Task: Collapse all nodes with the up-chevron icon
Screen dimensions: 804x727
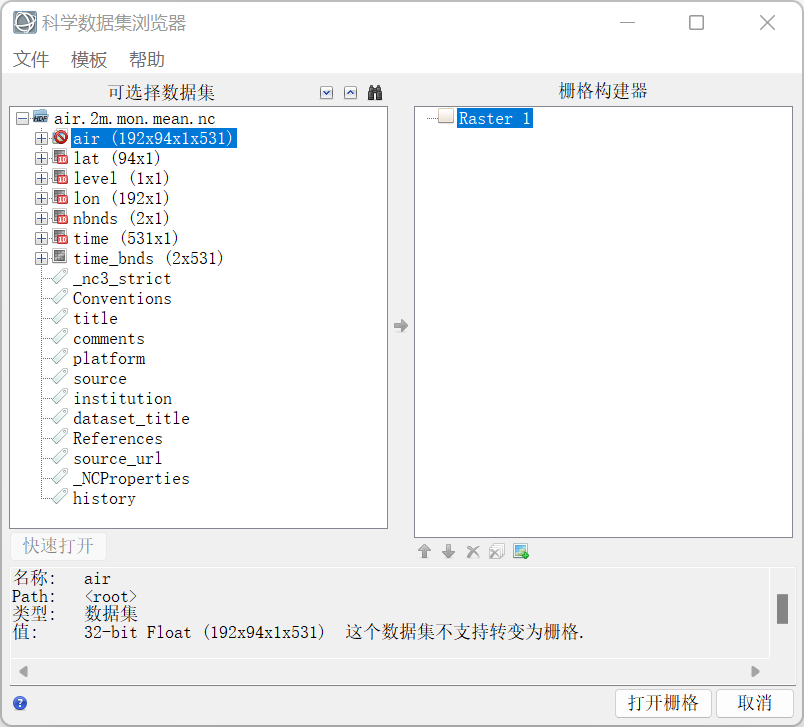Action: point(350,92)
